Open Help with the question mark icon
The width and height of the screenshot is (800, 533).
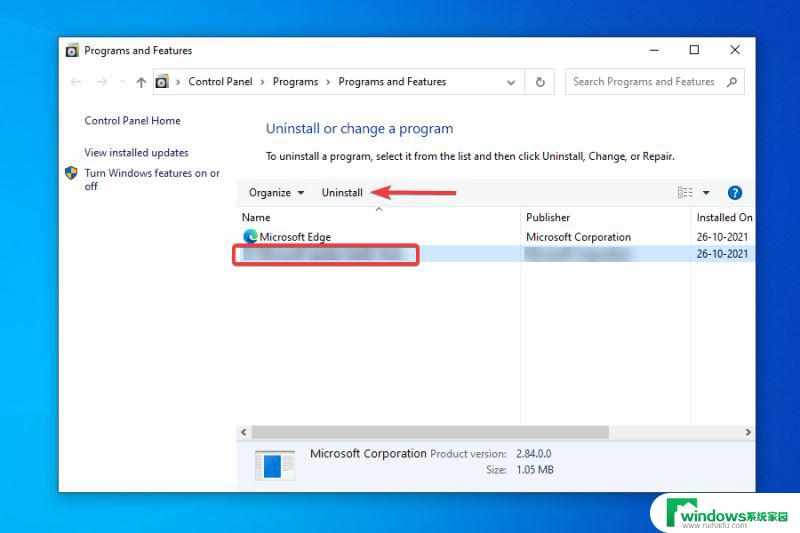pos(735,193)
